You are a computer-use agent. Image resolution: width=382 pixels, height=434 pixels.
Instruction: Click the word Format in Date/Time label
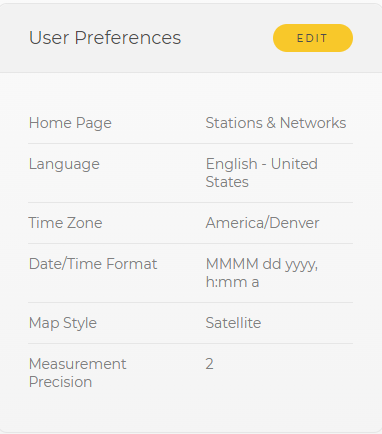click(x=132, y=264)
